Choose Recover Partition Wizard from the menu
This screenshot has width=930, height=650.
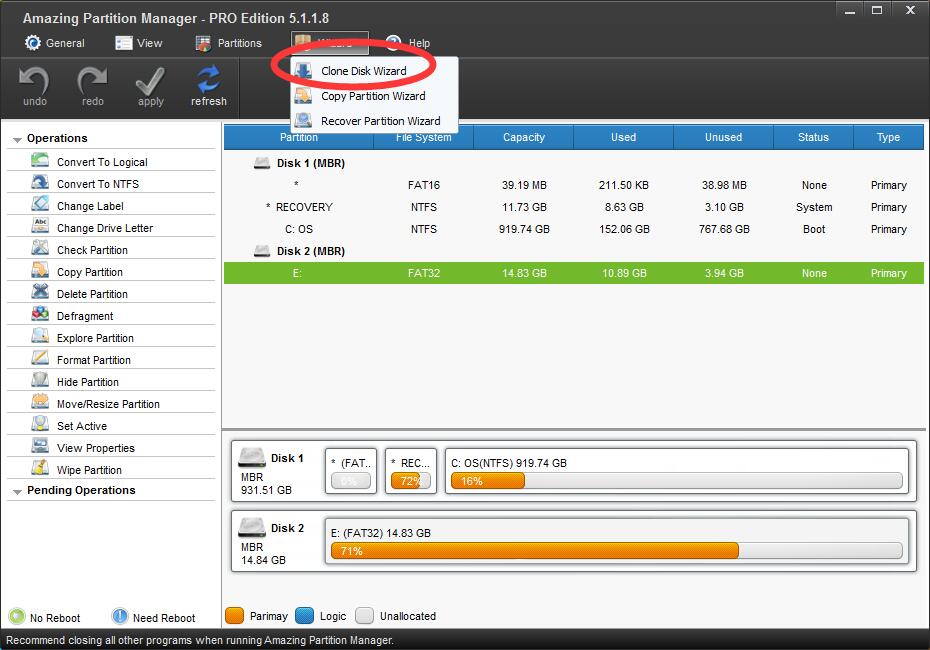[x=374, y=120]
